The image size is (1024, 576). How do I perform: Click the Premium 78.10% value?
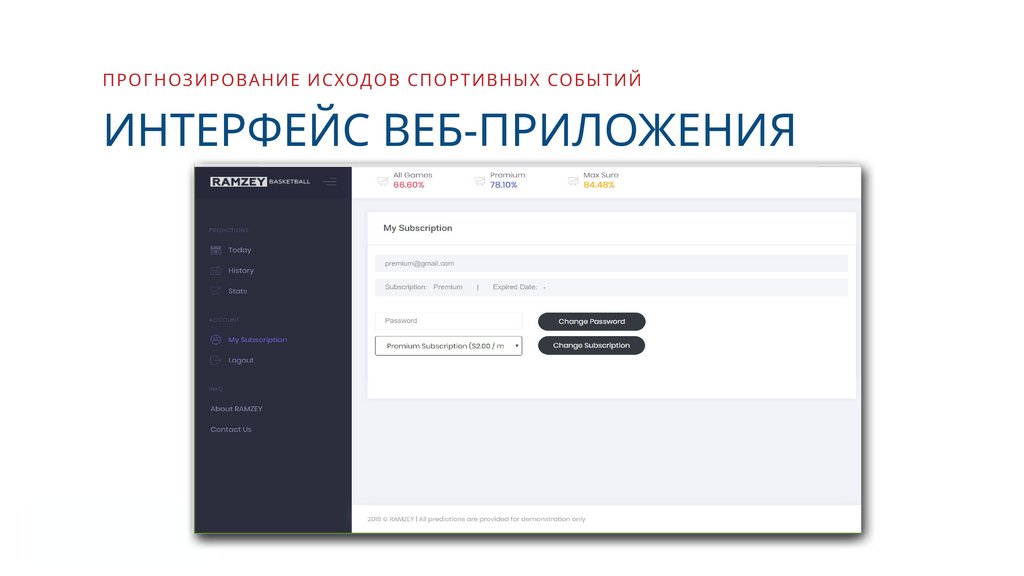tap(504, 185)
